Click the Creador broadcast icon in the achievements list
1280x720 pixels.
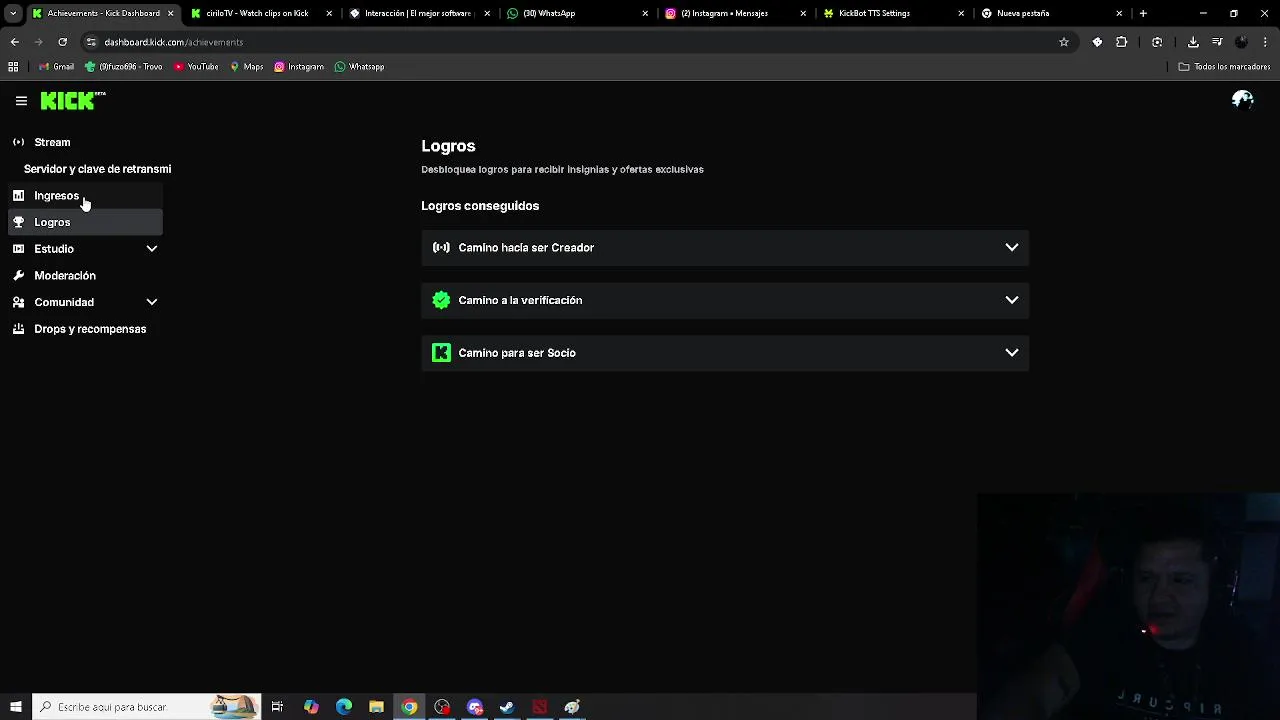coord(441,247)
